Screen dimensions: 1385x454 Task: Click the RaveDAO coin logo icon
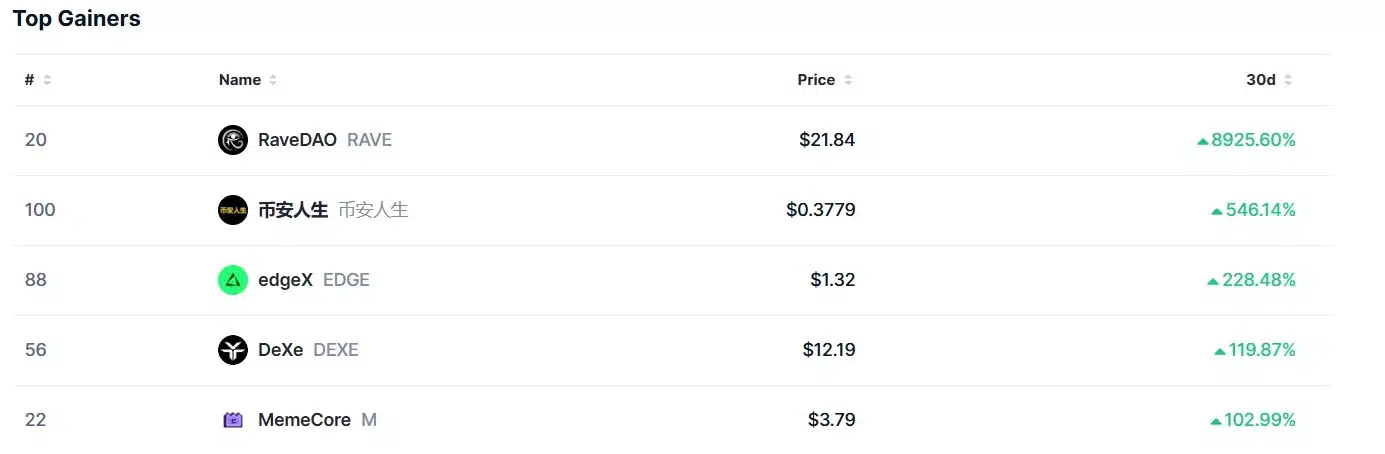(x=232, y=140)
